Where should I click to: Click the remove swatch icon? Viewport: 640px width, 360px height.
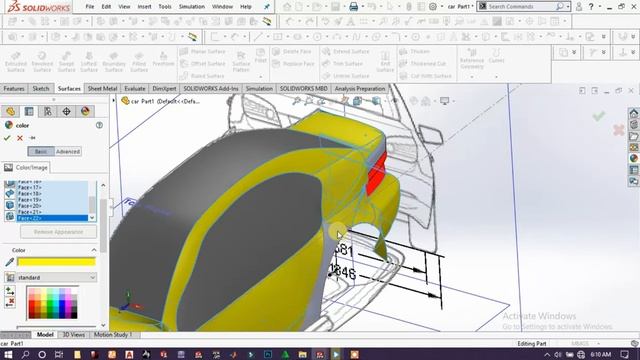pyautogui.click(x=10, y=302)
